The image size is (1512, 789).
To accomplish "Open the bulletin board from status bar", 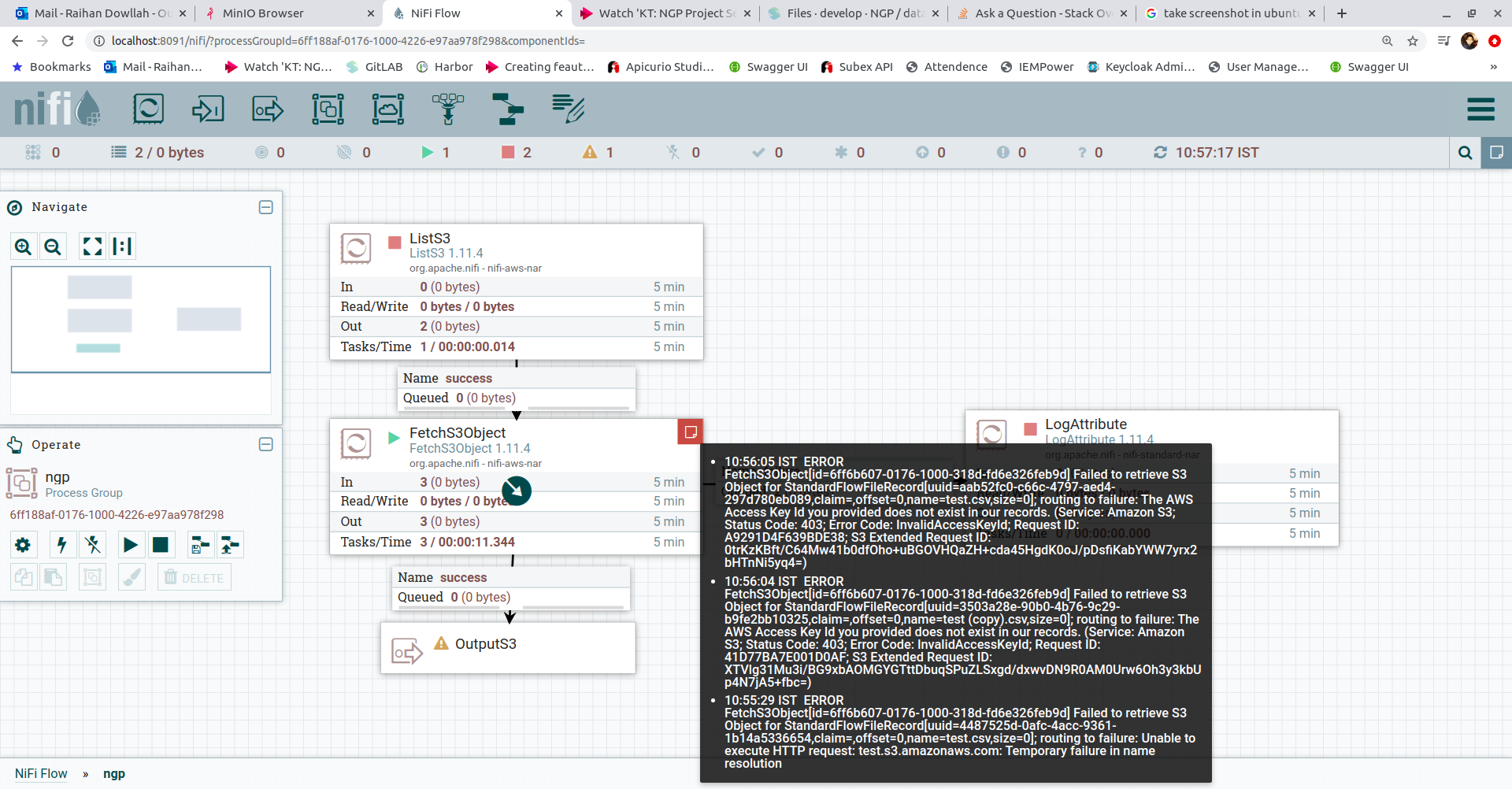I will click(x=1496, y=153).
